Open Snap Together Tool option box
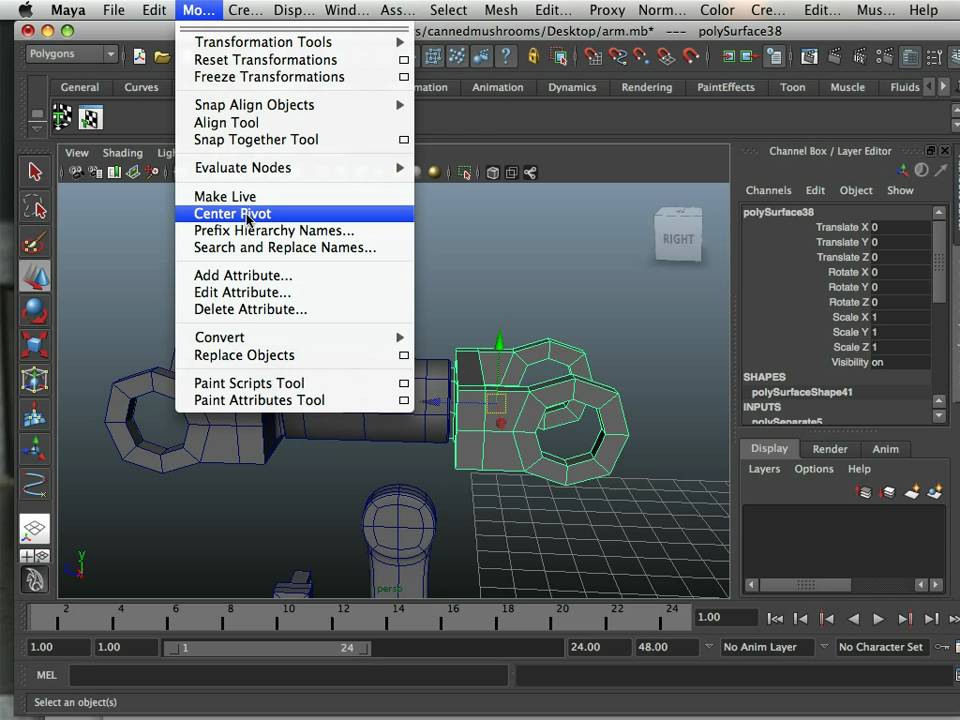Screen dimensions: 960x720 pyautogui.click(x=404, y=140)
